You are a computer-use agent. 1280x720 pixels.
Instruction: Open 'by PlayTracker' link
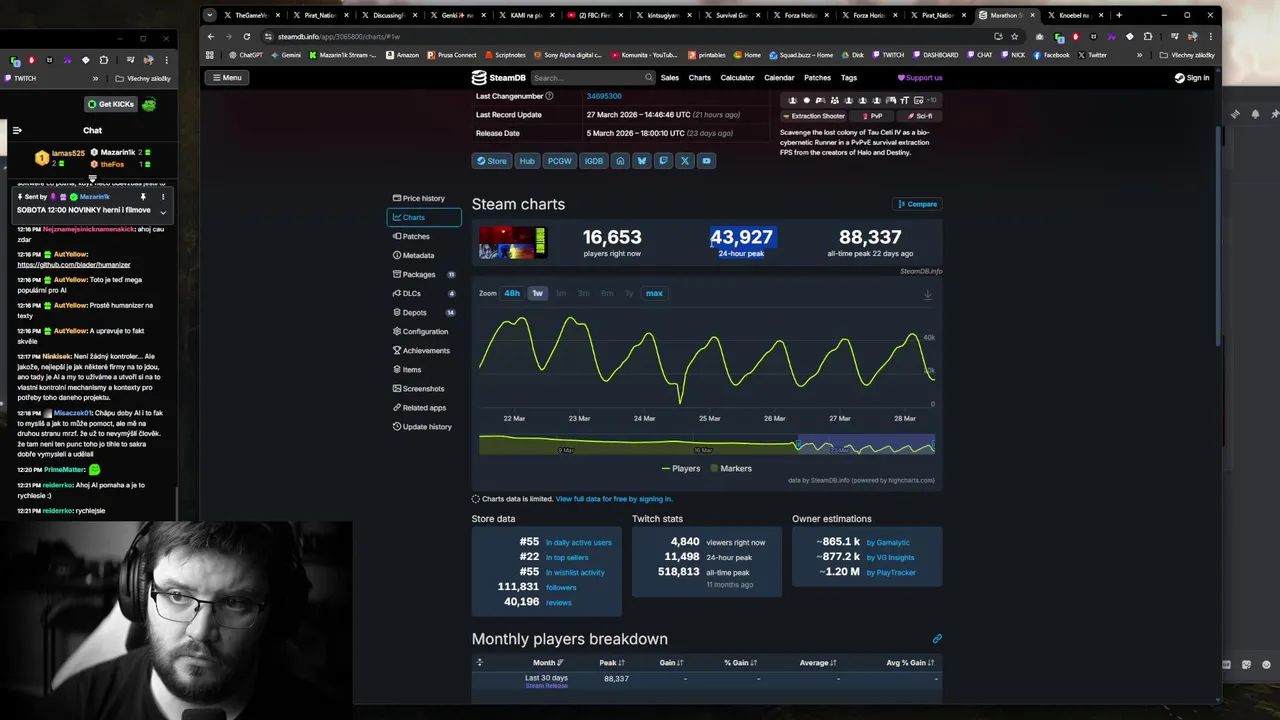891,572
